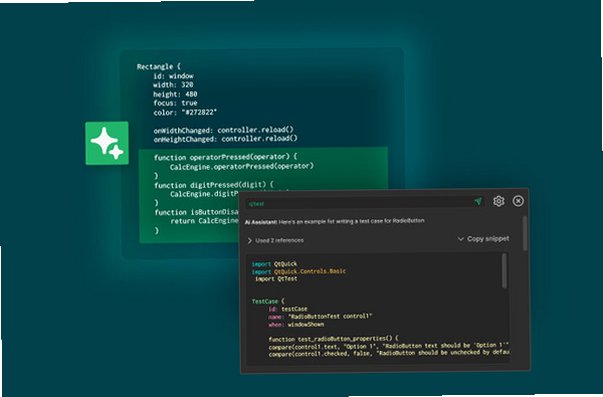The width and height of the screenshot is (603, 397).
Task: Click the AI Assistant response text
Action: [x=335, y=222]
